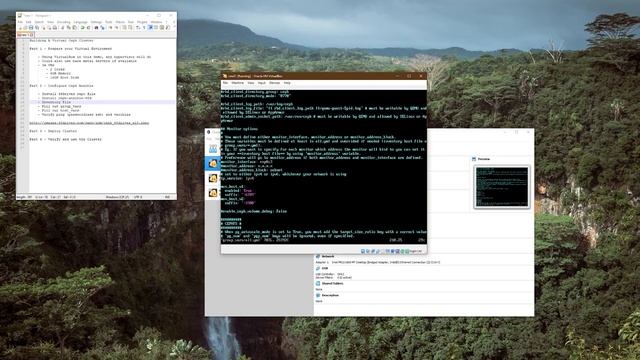
Task: Click 'Windows (CR LF)' in Notepad++ status bar
Action: tap(118, 197)
